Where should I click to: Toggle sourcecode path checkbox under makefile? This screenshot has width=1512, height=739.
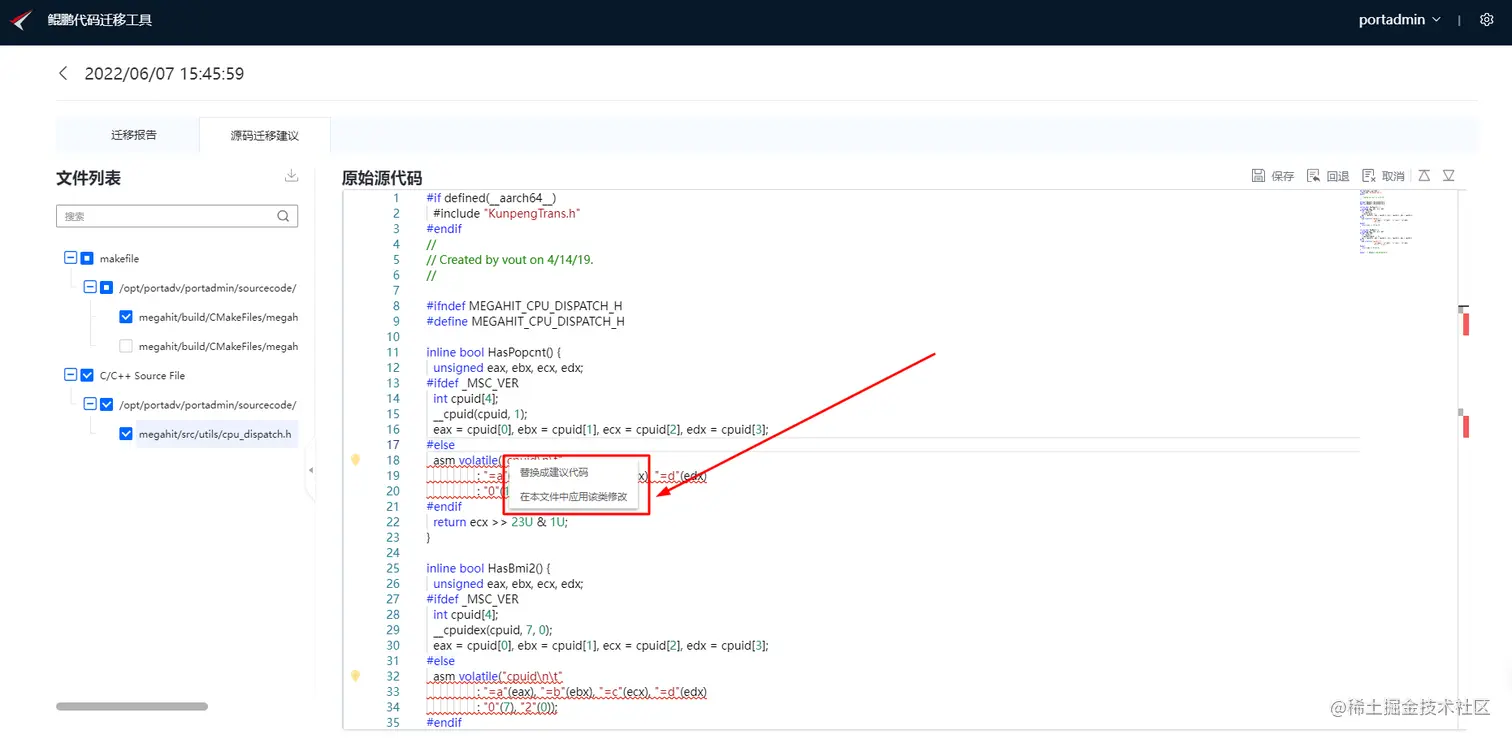[x=106, y=287]
